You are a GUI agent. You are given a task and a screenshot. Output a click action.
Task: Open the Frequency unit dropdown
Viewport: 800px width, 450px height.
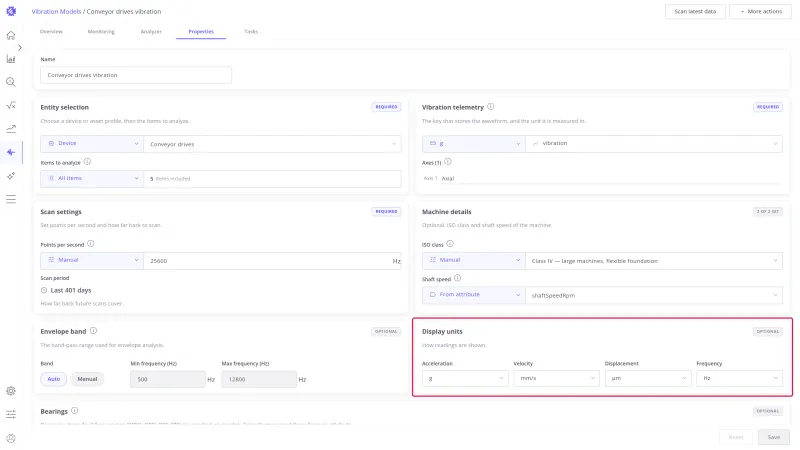coord(739,378)
